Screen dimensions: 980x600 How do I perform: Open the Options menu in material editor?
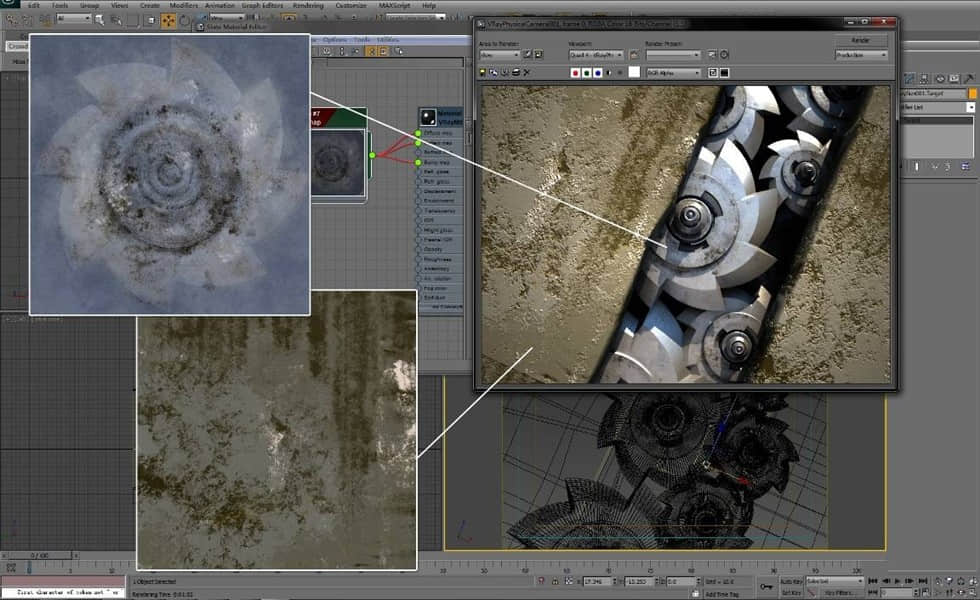(x=334, y=40)
